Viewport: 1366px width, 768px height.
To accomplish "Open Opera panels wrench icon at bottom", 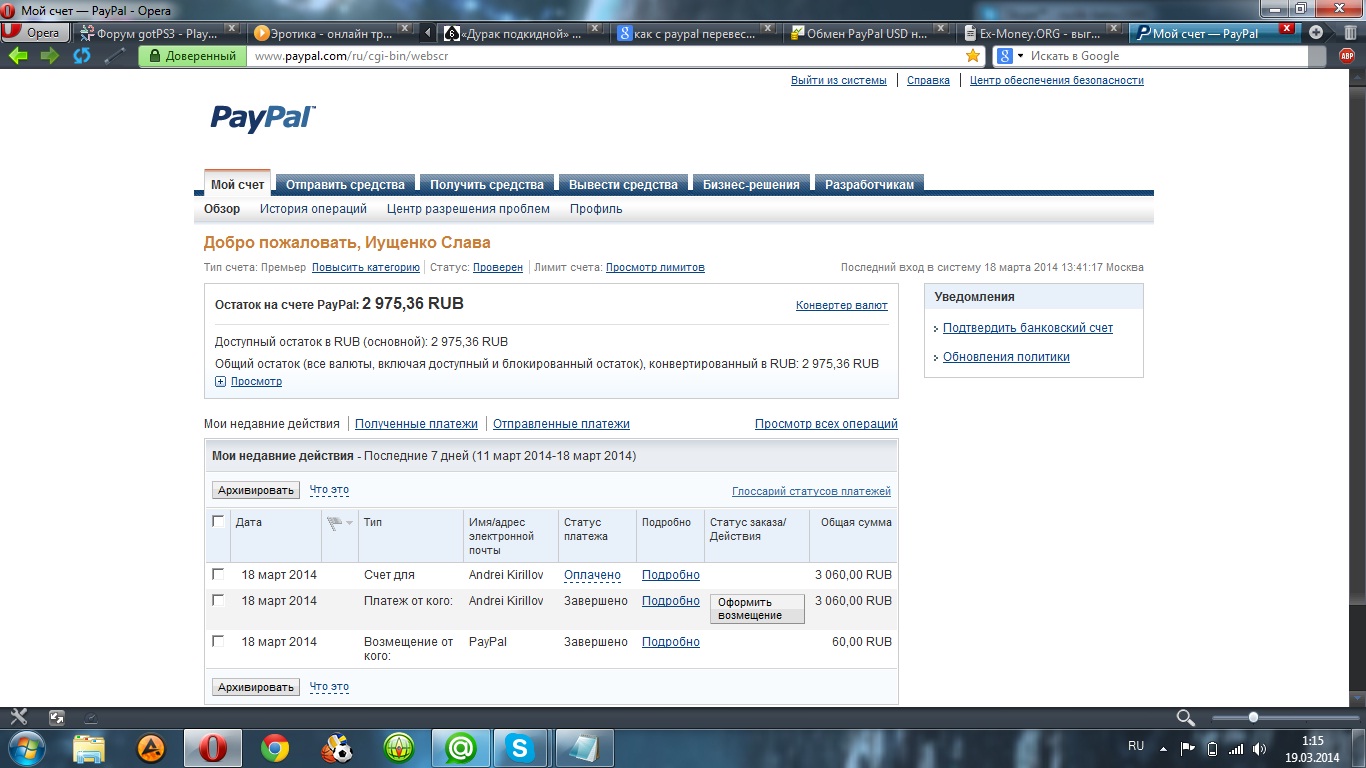I will (18, 717).
